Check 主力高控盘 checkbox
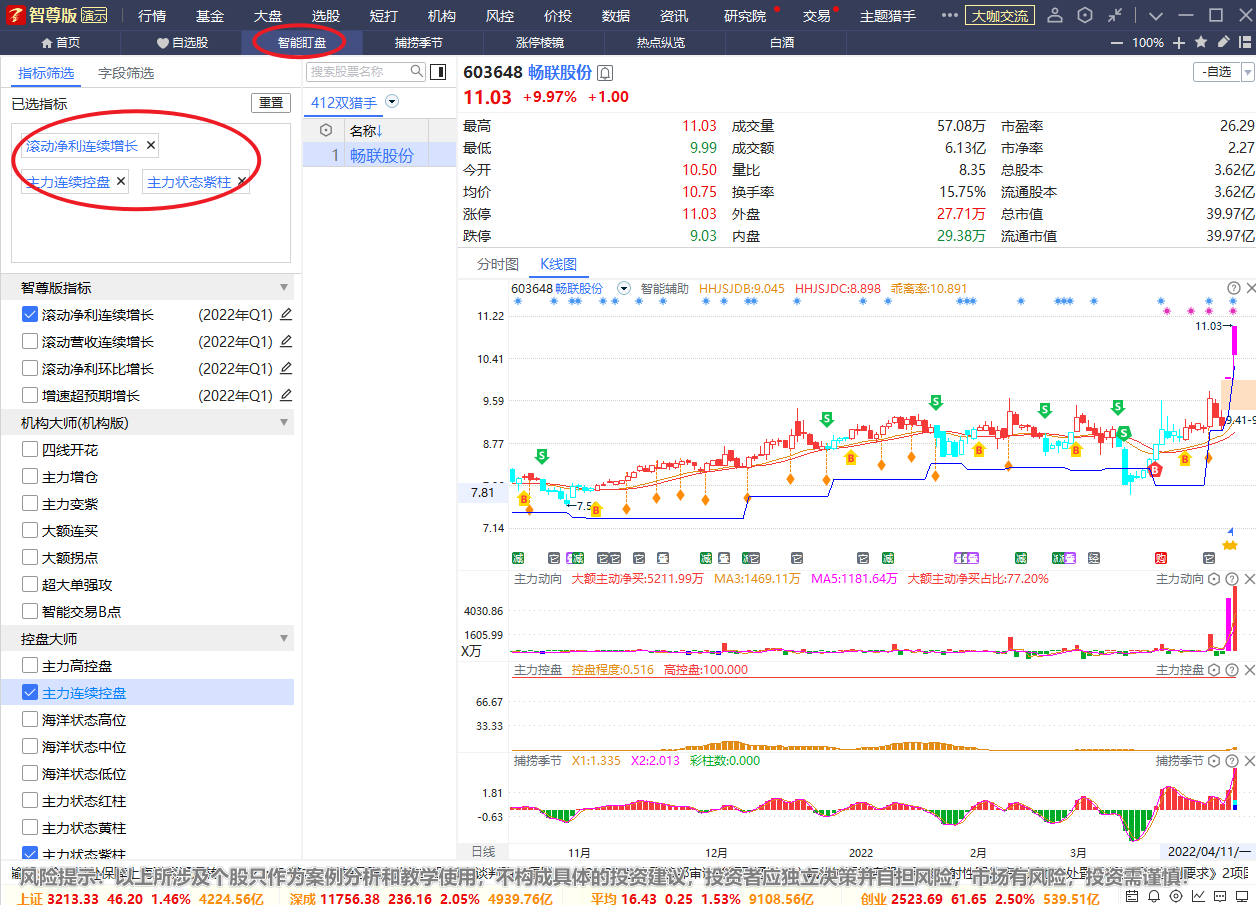The height and width of the screenshot is (905, 1256). (30, 666)
